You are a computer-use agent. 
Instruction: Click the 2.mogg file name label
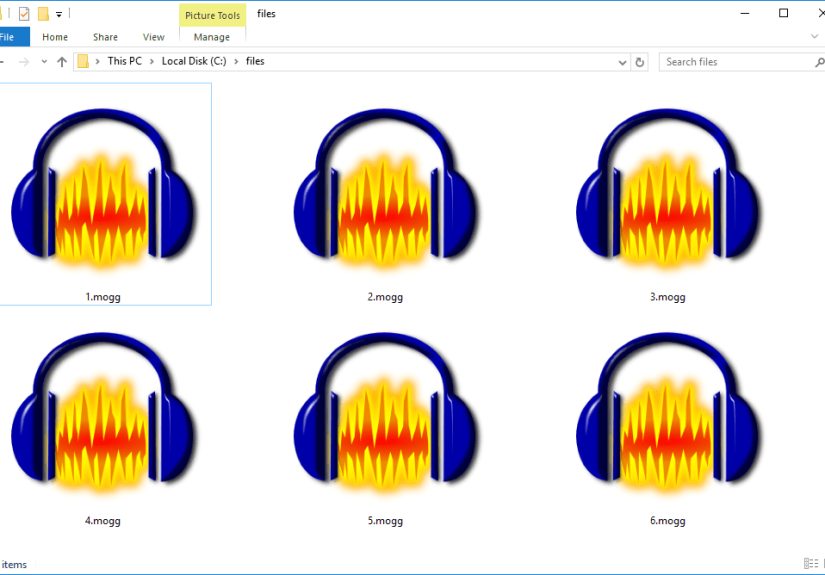[385, 297]
